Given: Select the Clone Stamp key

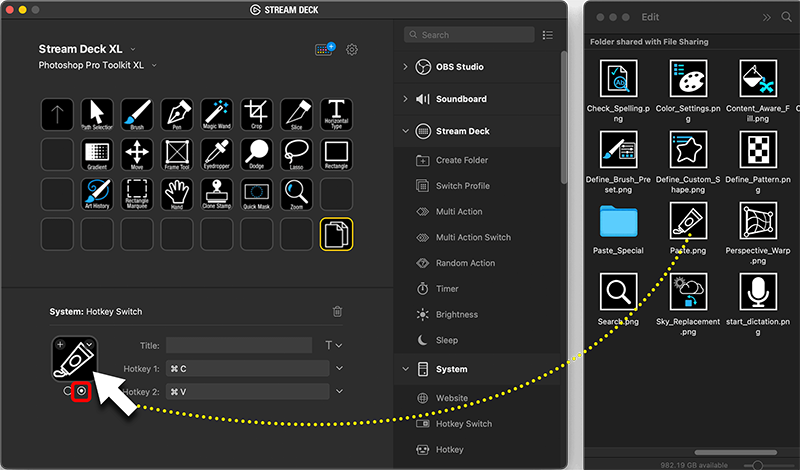Looking at the screenshot, I should click(x=217, y=194).
